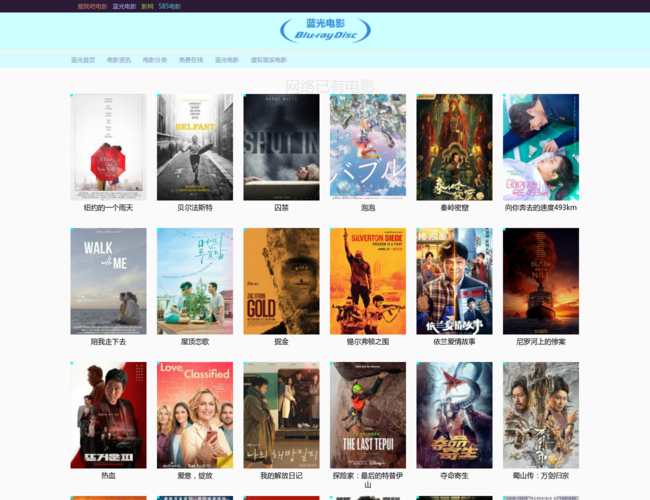650x500 pixels.
Task: Click the Shut In movie poster
Action: click(281, 147)
